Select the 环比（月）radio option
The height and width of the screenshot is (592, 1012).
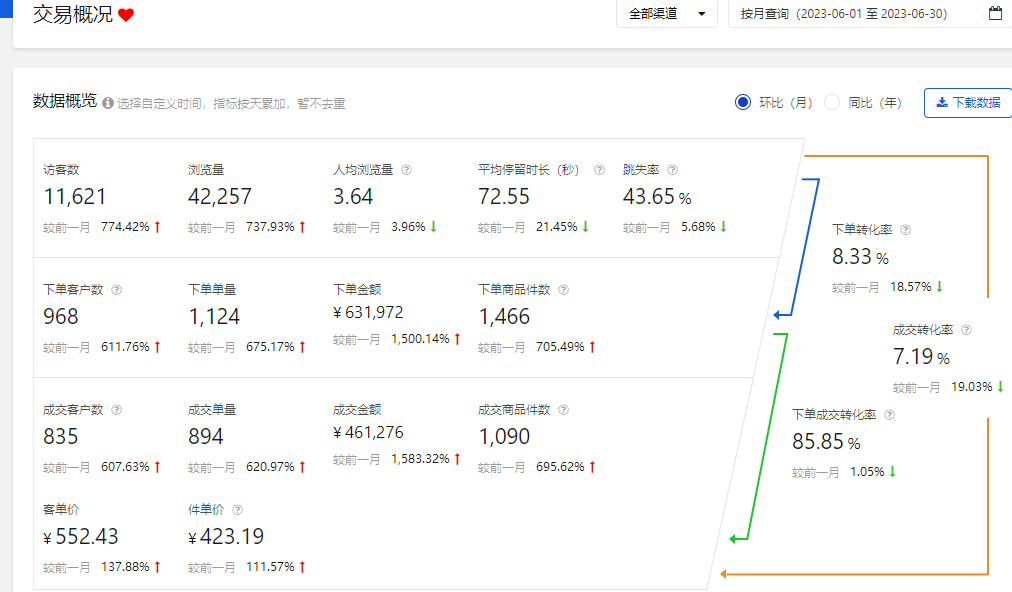click(742, 102)
